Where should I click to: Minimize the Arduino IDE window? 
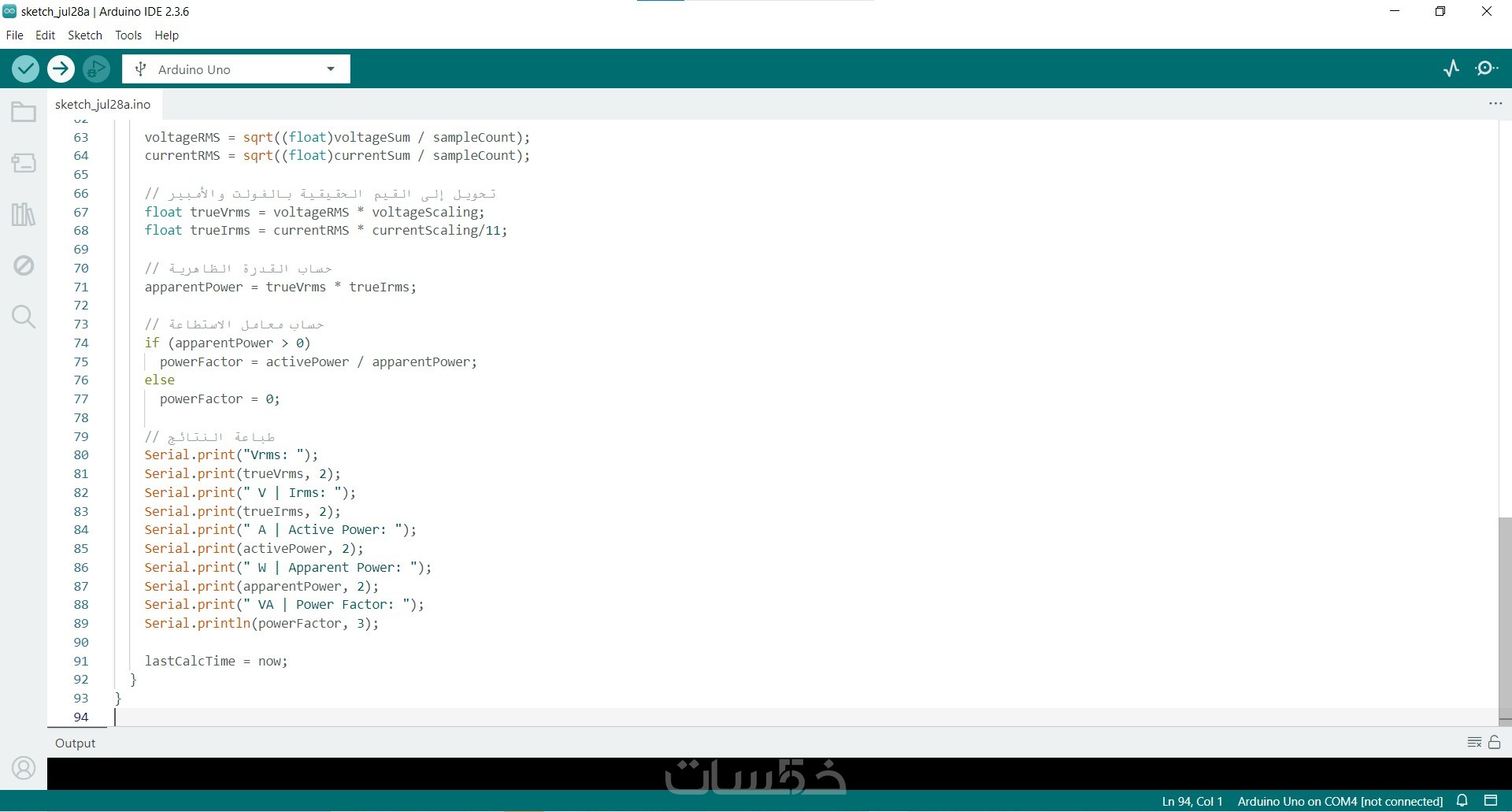click(1395, 11)
